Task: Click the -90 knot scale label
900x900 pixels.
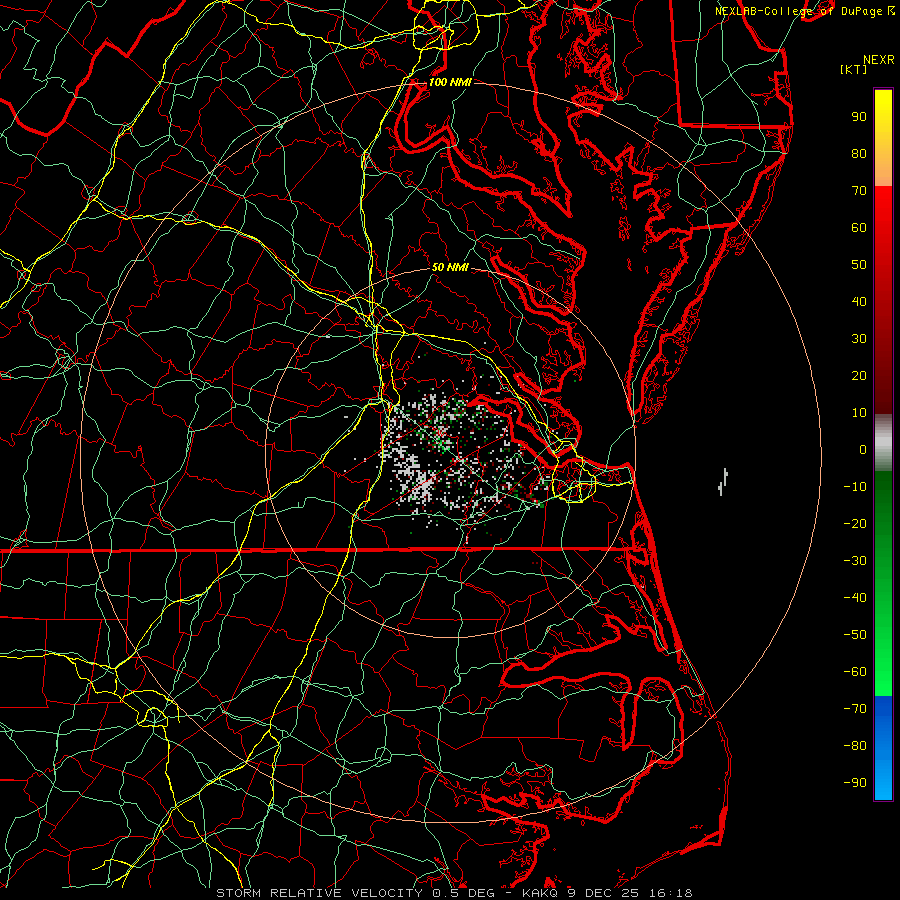Action: [855, 783]
